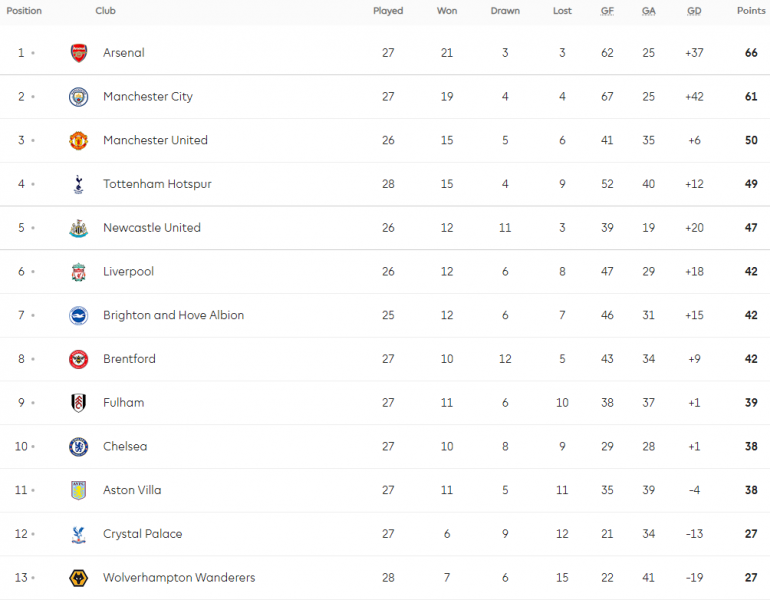Click the Wolverhampton Wanderers wolf crest

coord(79,577)
